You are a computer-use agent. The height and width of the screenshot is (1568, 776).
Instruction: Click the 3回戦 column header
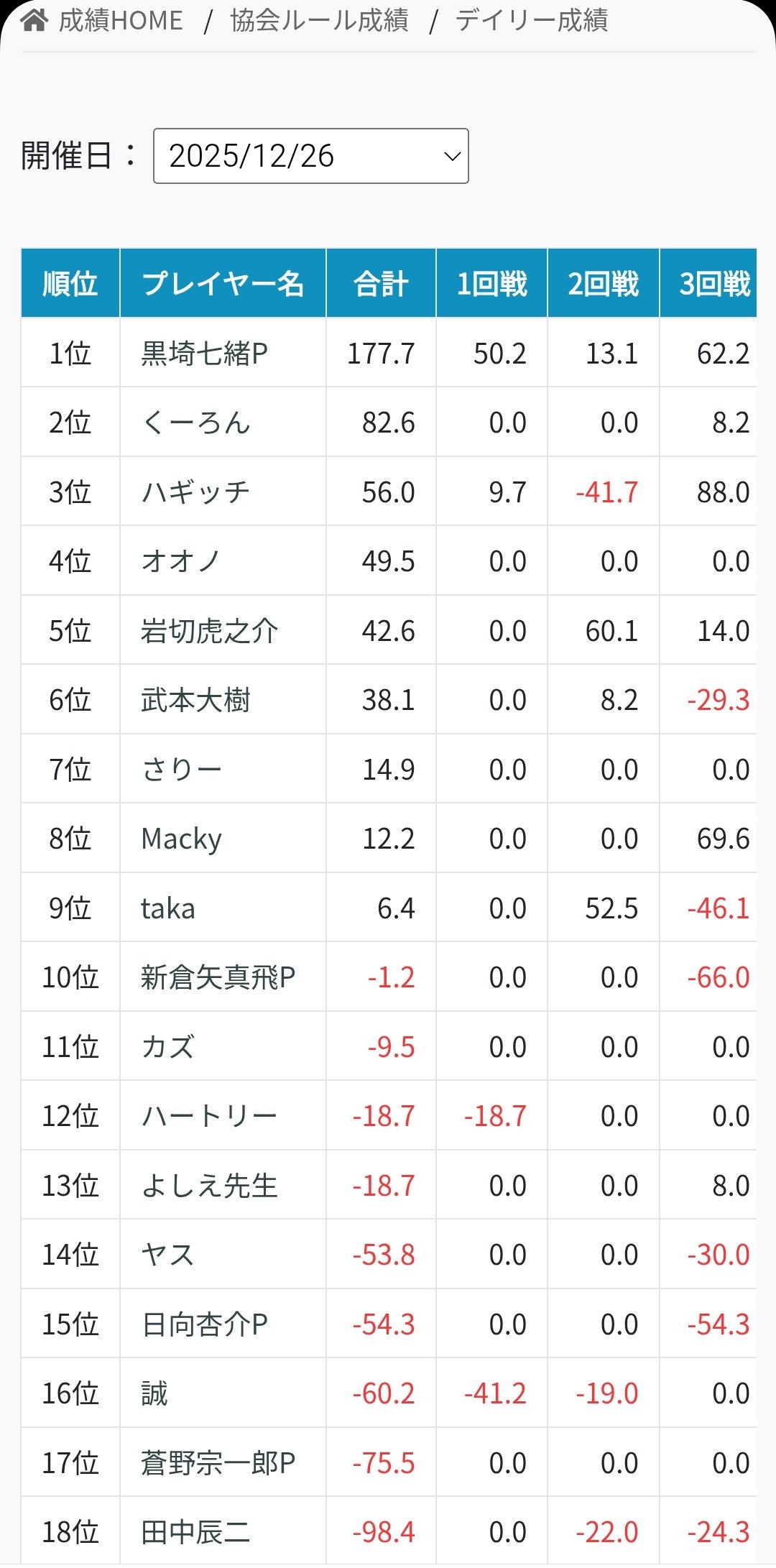[714, 283]
